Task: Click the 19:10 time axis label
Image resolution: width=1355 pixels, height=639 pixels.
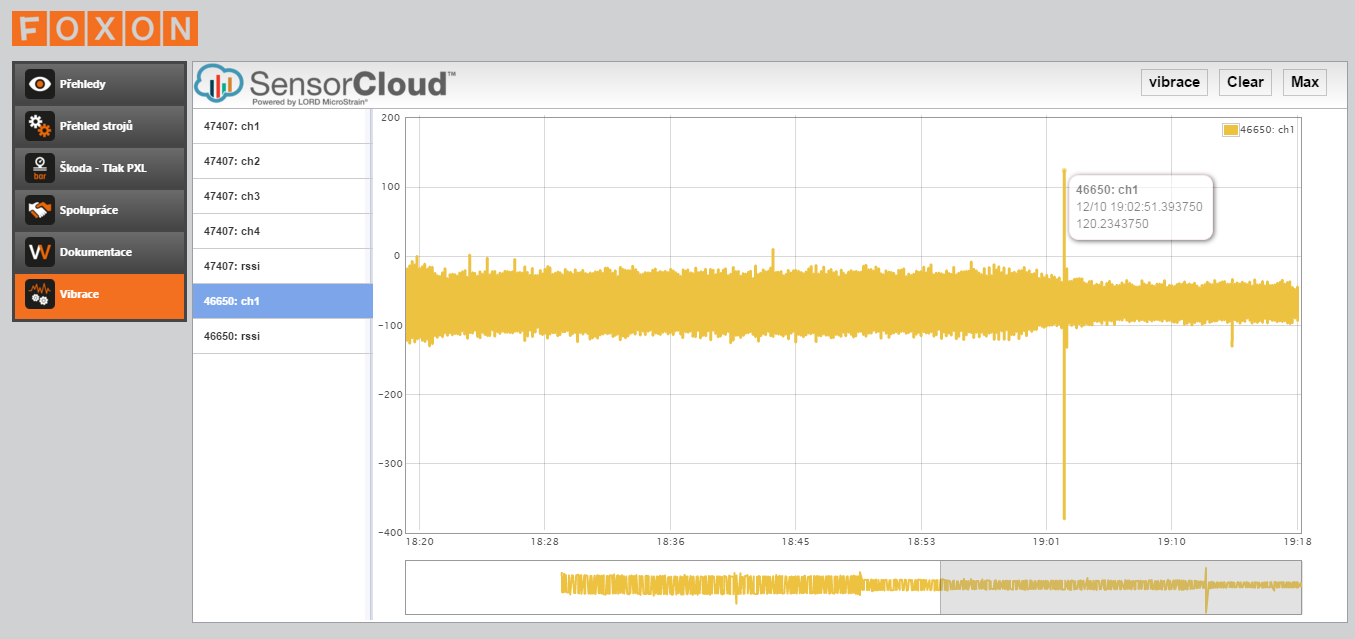Action: click(1171, 541)
